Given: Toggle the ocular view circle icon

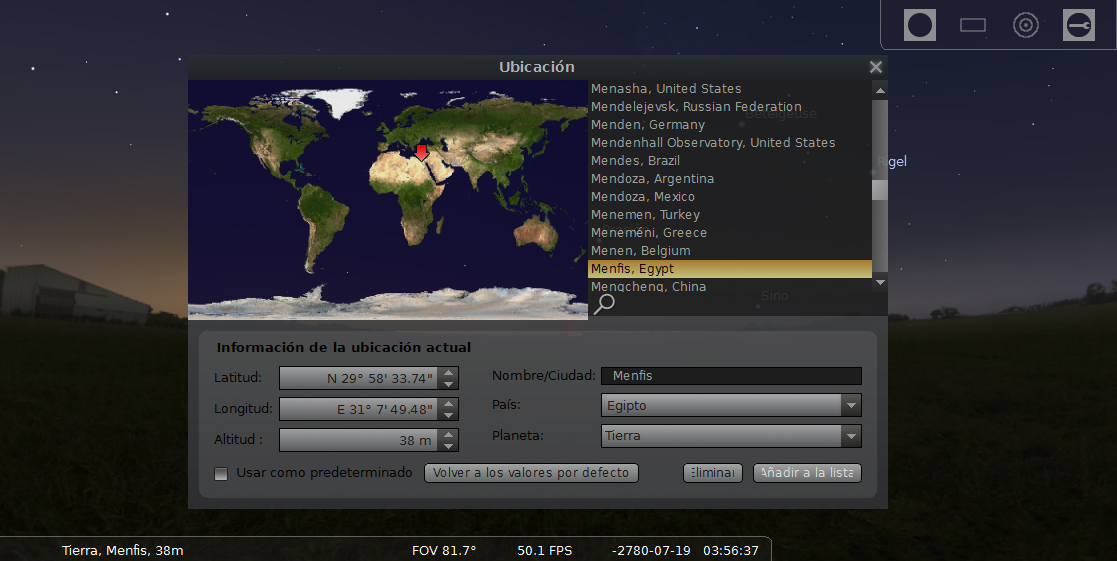Looking at the screenshot, I should coord(919,25).
